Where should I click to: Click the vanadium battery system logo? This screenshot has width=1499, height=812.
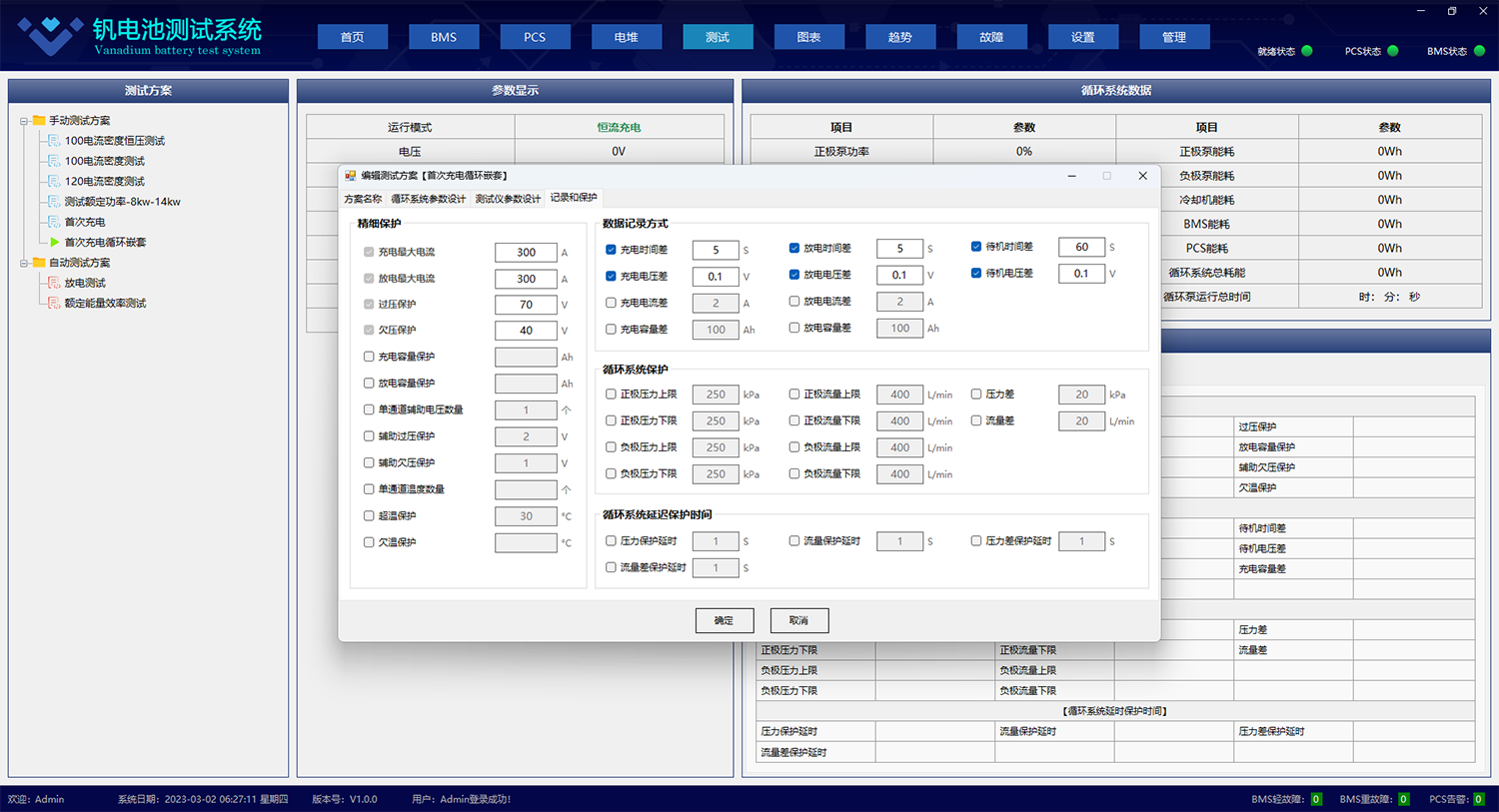click(50, 36)
